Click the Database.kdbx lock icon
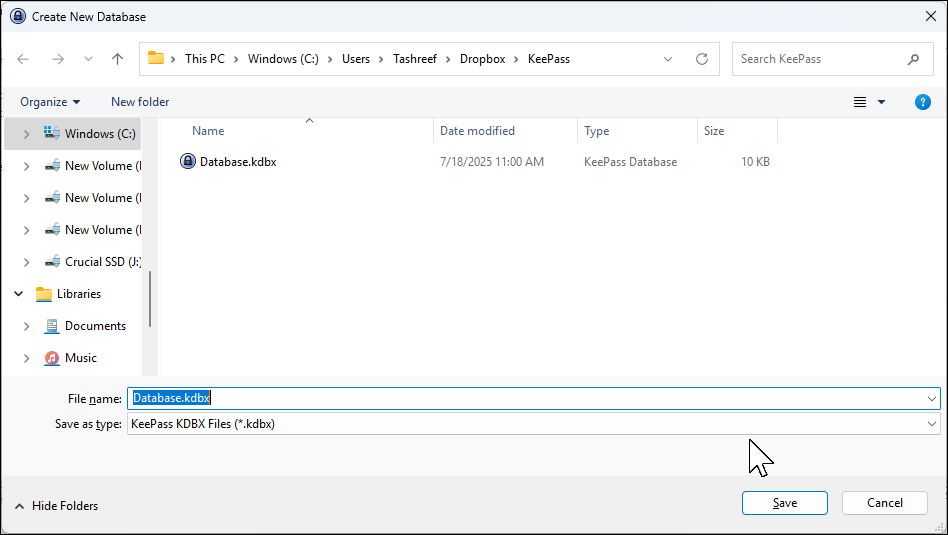 (x=188, y=161)
